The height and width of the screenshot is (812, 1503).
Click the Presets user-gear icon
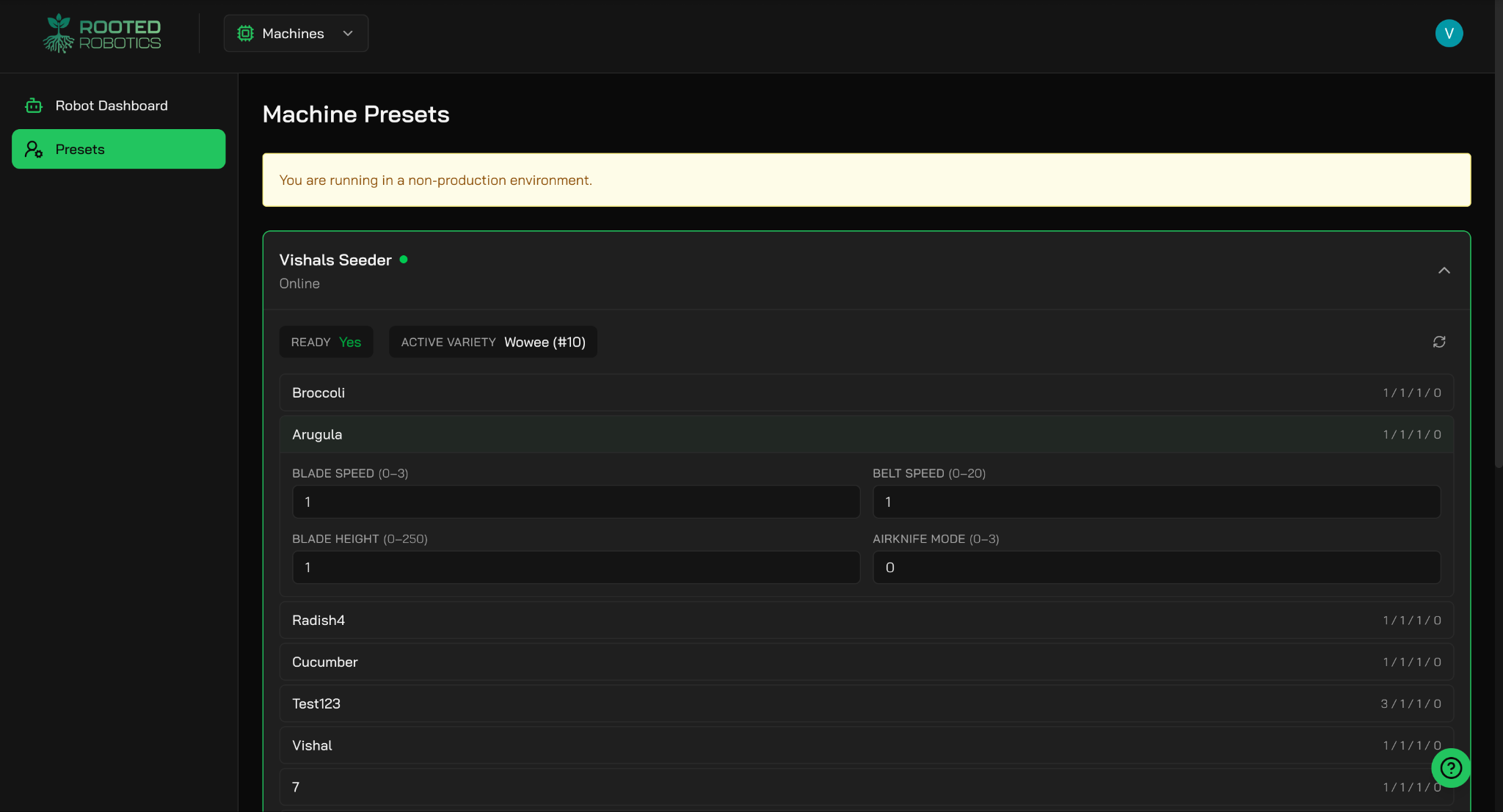point(34,149)
